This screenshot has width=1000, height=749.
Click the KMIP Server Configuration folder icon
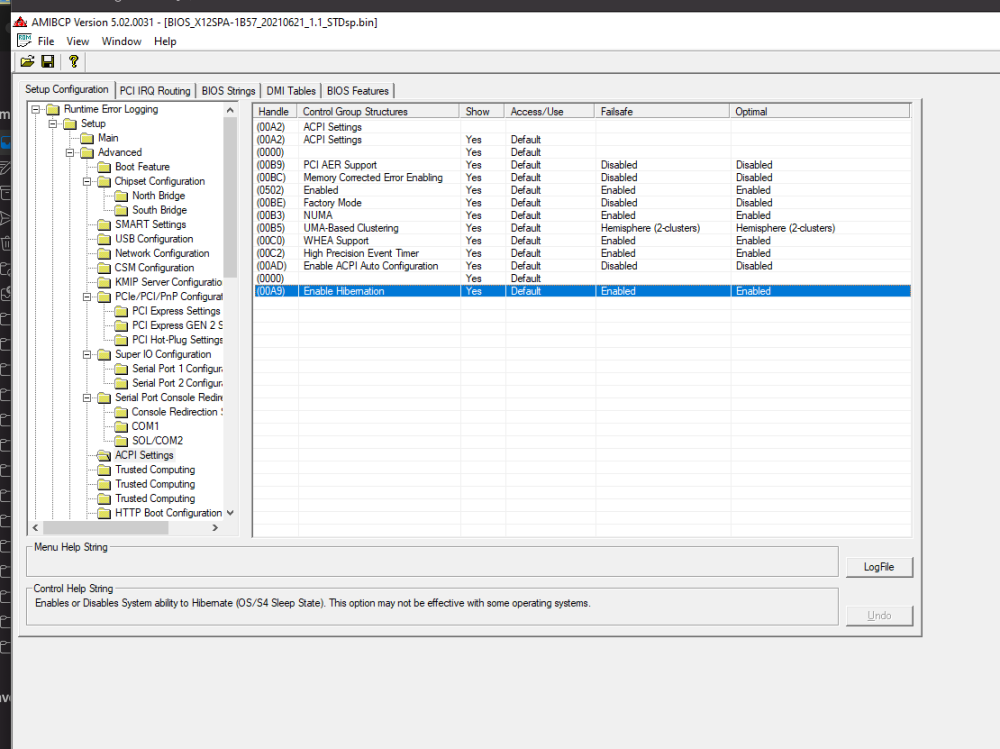pyautogui.click(x=105, y=283)
